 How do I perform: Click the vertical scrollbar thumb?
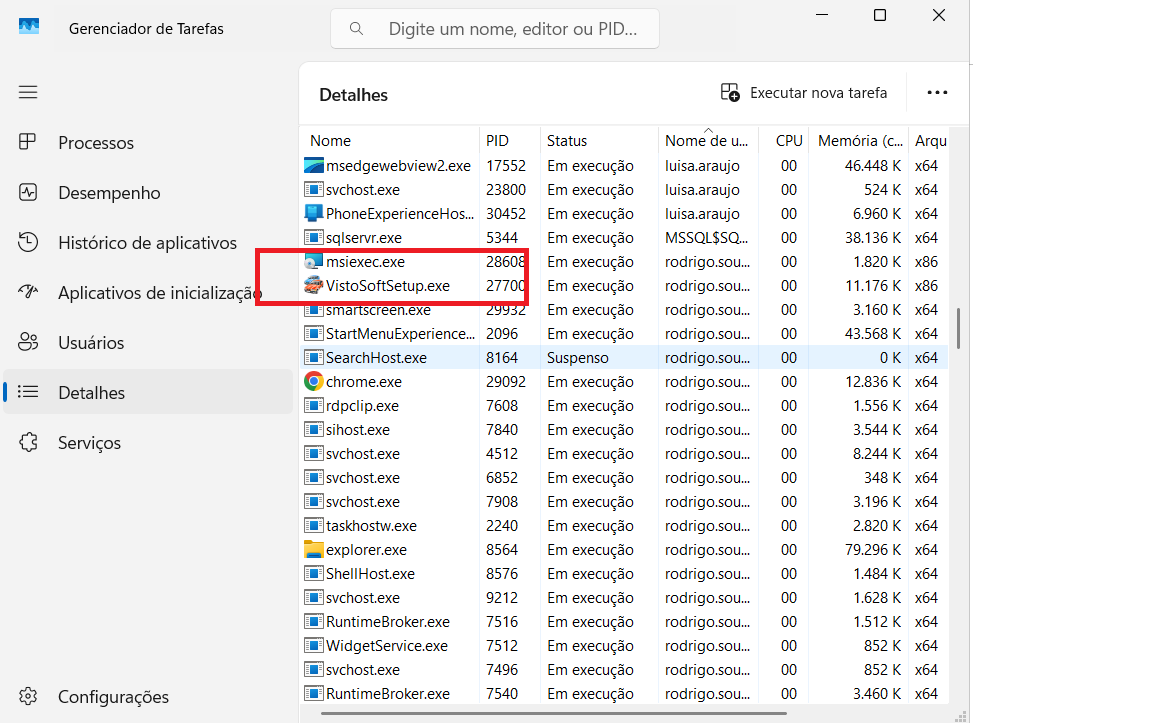[x=958, y=329]
